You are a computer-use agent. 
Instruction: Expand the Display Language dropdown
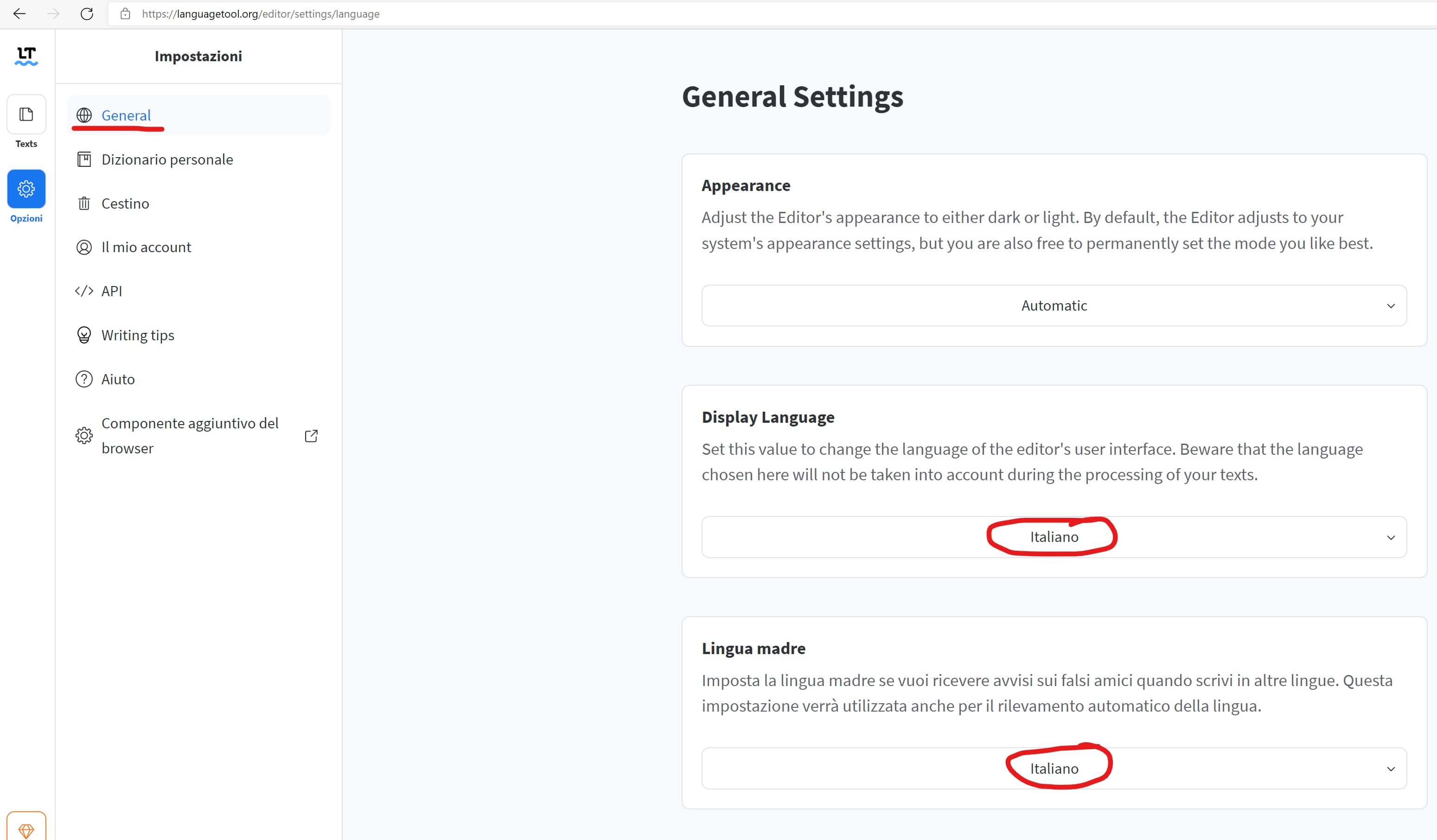1054,537
